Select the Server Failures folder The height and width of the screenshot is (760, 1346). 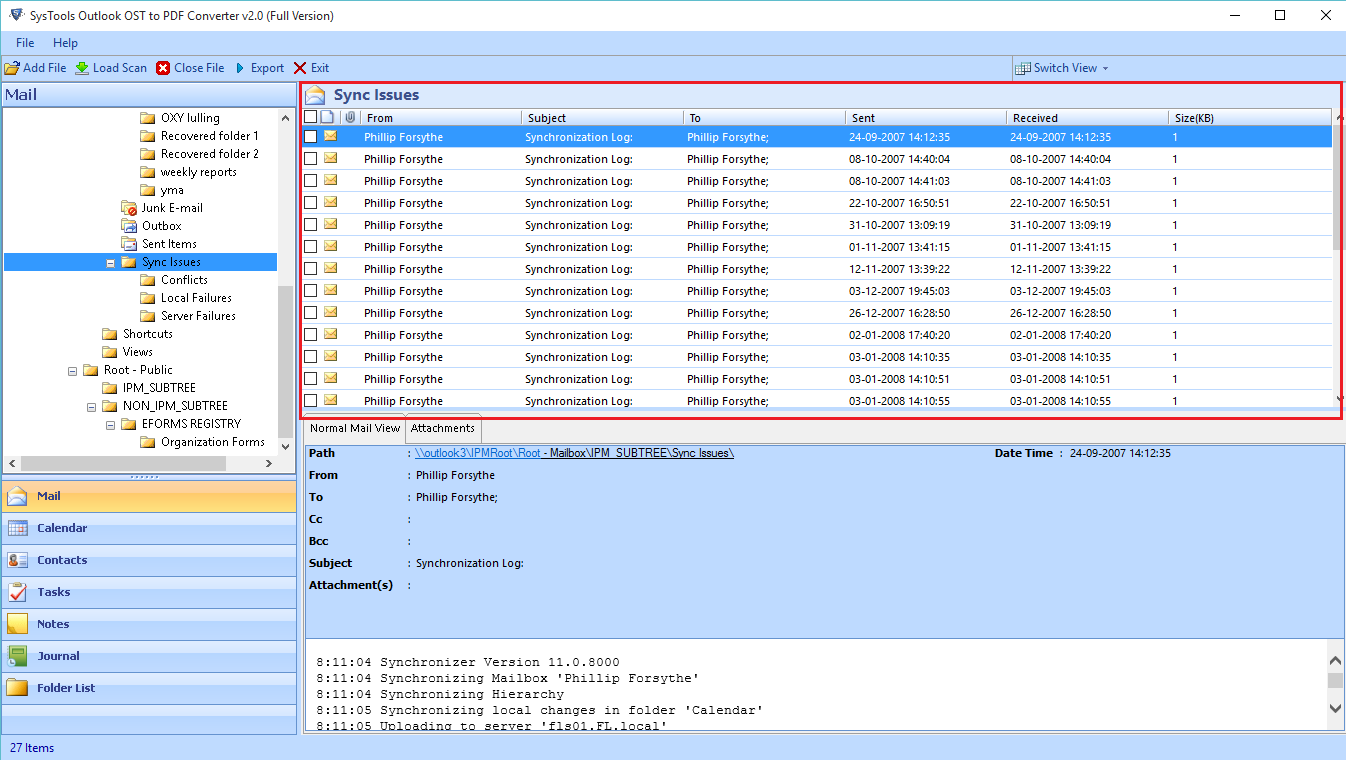[198, 316]
